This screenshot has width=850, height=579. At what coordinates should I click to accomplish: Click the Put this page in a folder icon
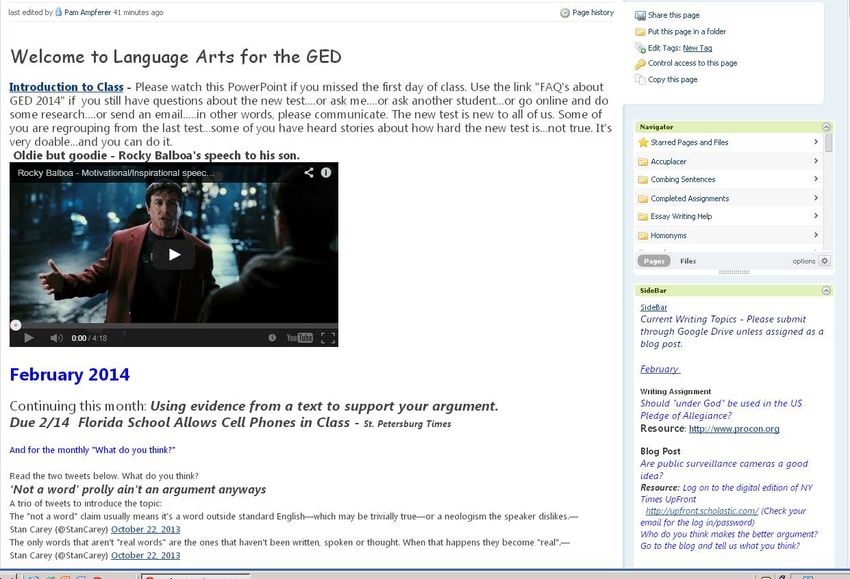pos(640,32)
